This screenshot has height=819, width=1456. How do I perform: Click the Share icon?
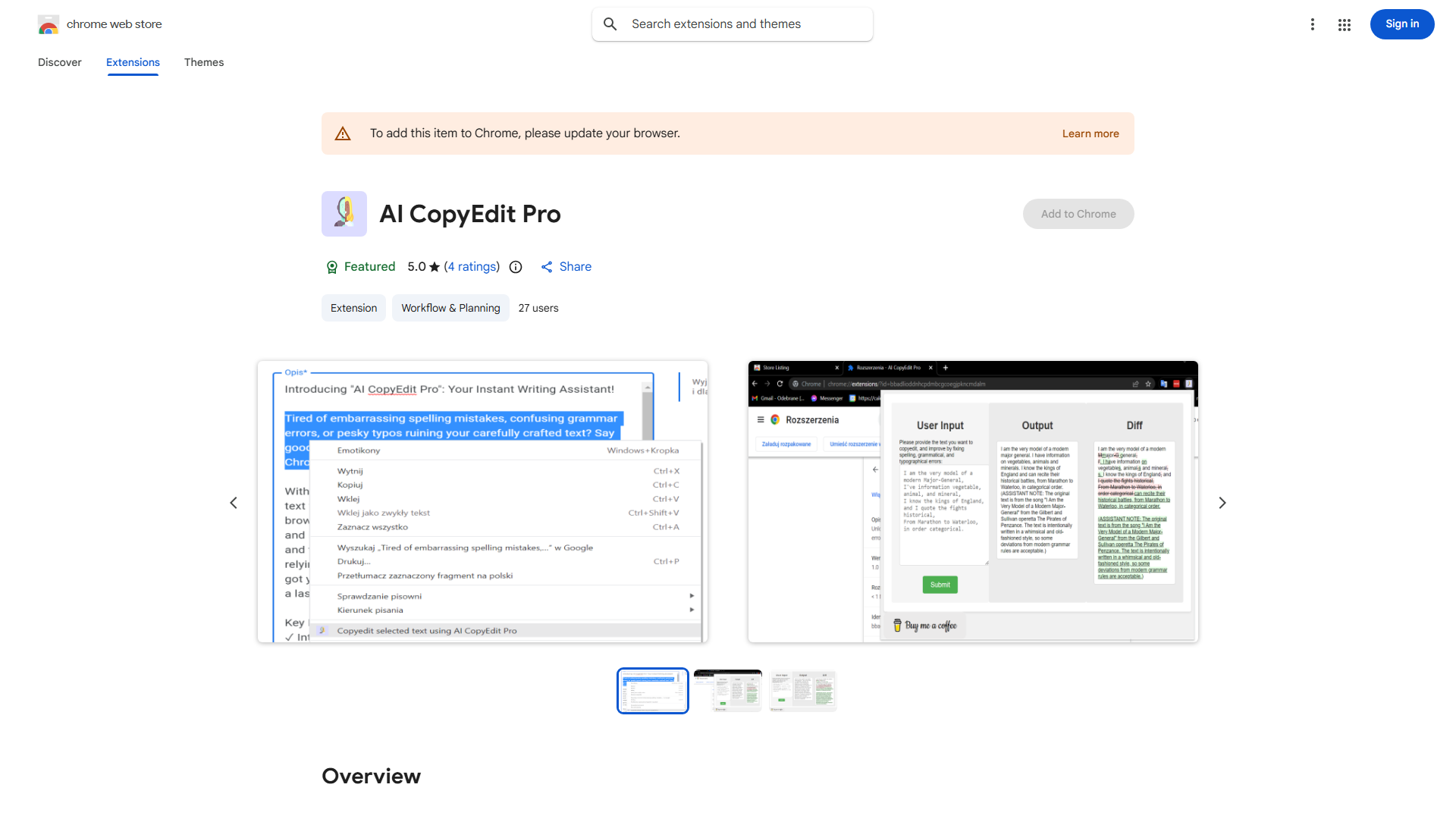(547, 267)
